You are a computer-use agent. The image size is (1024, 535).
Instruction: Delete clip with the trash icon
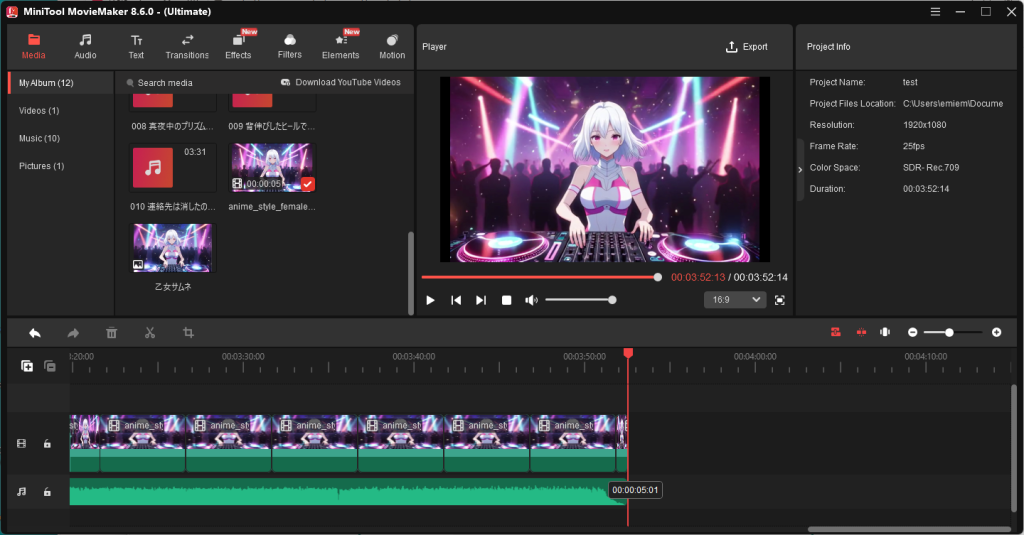coord(112,333)
